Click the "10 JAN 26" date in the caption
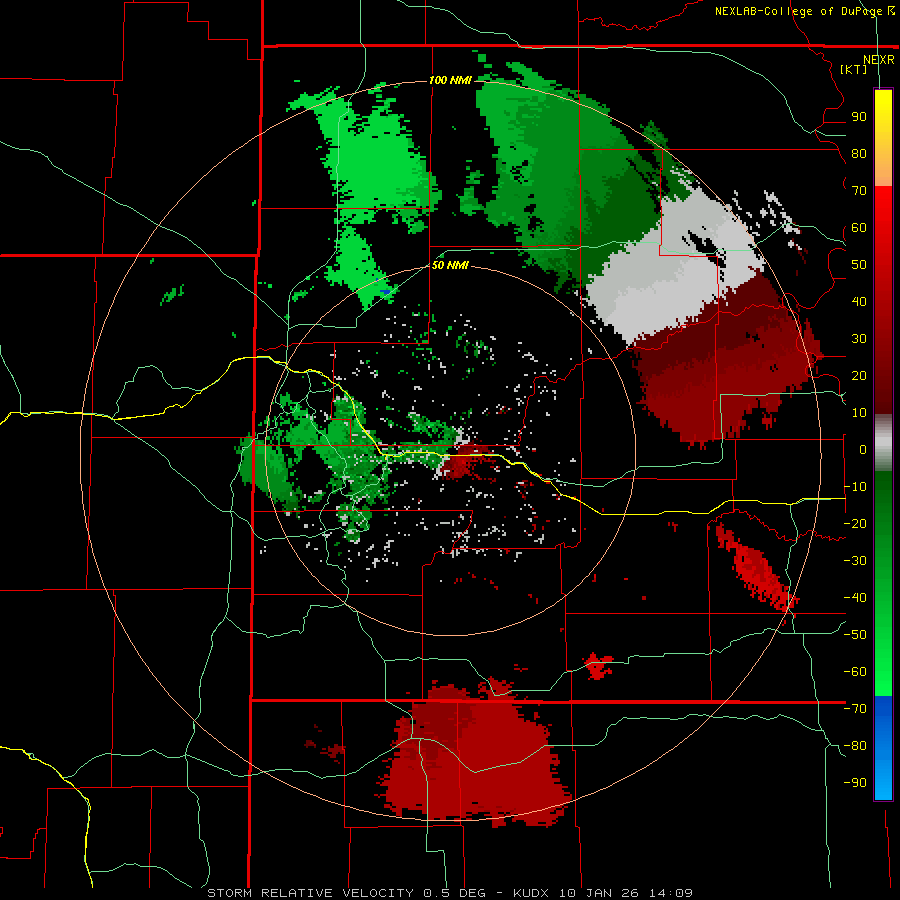The height and width of the screenshot is (900, 900). pyautogui.click(x=601, y=893)
